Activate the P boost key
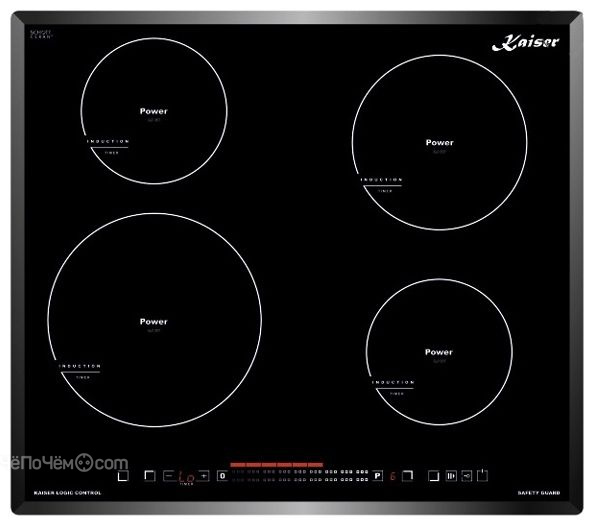Screen dimensions: 594x526 pos(378,476)
